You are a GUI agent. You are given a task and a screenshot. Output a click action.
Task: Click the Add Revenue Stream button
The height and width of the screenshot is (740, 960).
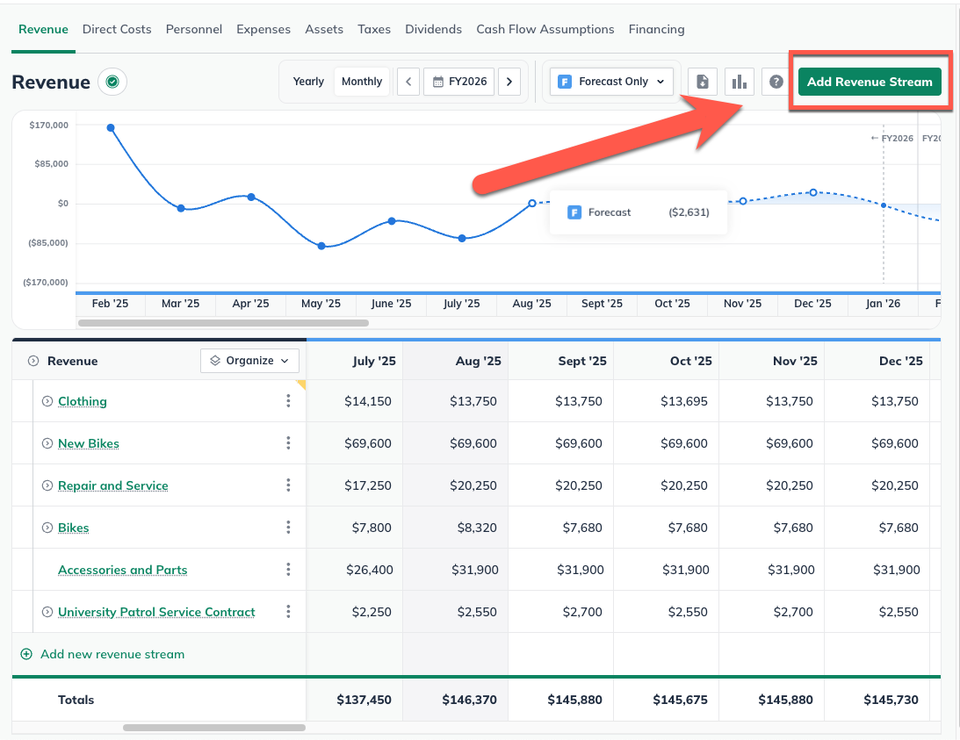(x=869, y=81)
